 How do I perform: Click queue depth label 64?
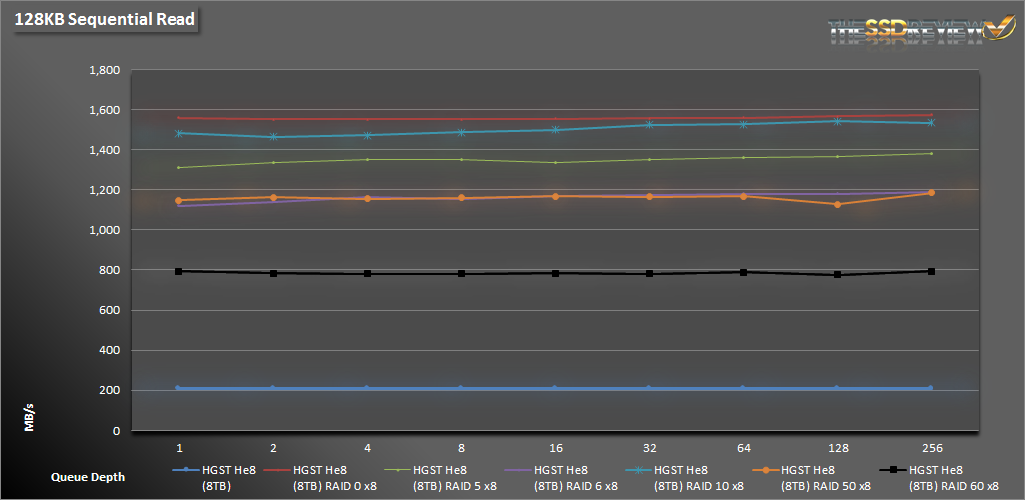[744, 448]
